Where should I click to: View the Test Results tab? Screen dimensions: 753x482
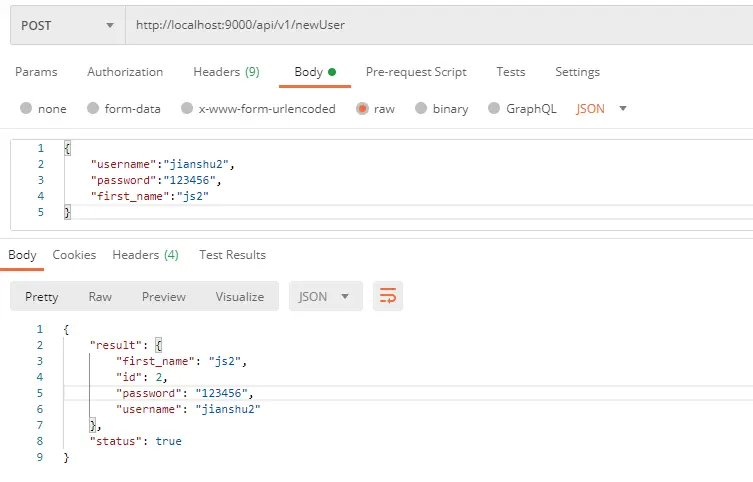[232, 254]
